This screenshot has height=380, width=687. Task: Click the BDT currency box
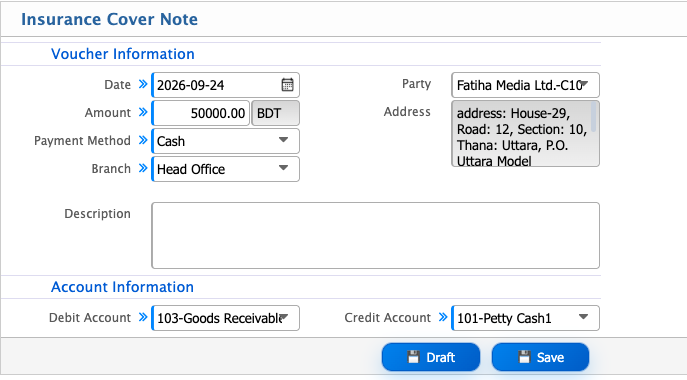276,113
